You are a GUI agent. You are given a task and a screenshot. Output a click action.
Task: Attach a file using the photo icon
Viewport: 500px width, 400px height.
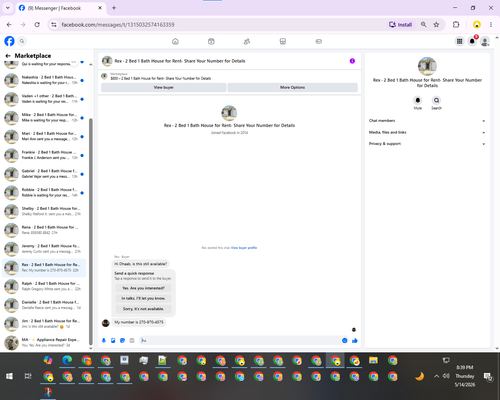point(113,340)
